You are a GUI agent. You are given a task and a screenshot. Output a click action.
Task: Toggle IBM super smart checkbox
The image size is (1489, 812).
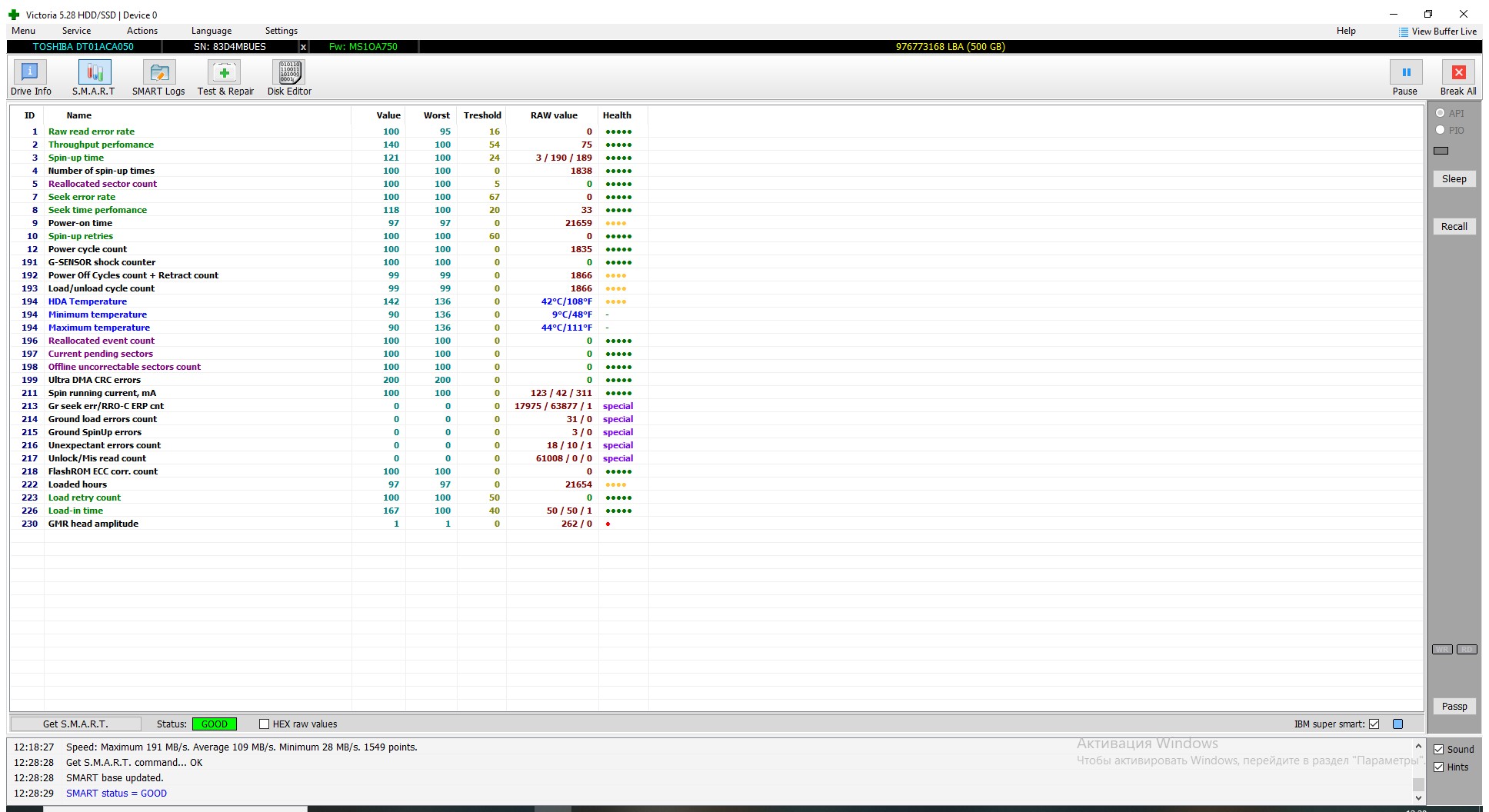point(1374,724)
